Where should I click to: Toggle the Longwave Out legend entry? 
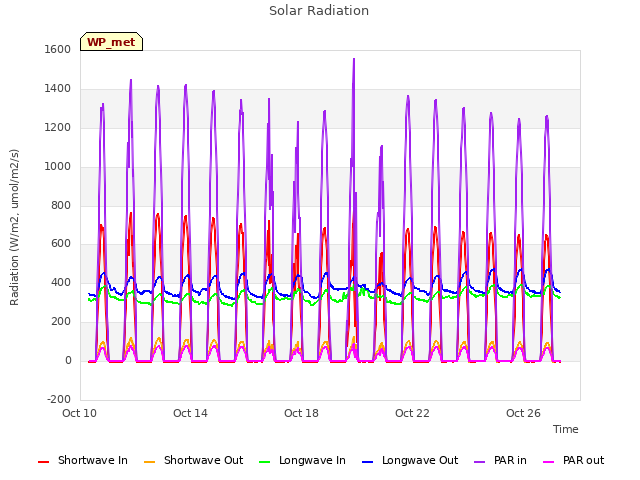click(410, 460)
